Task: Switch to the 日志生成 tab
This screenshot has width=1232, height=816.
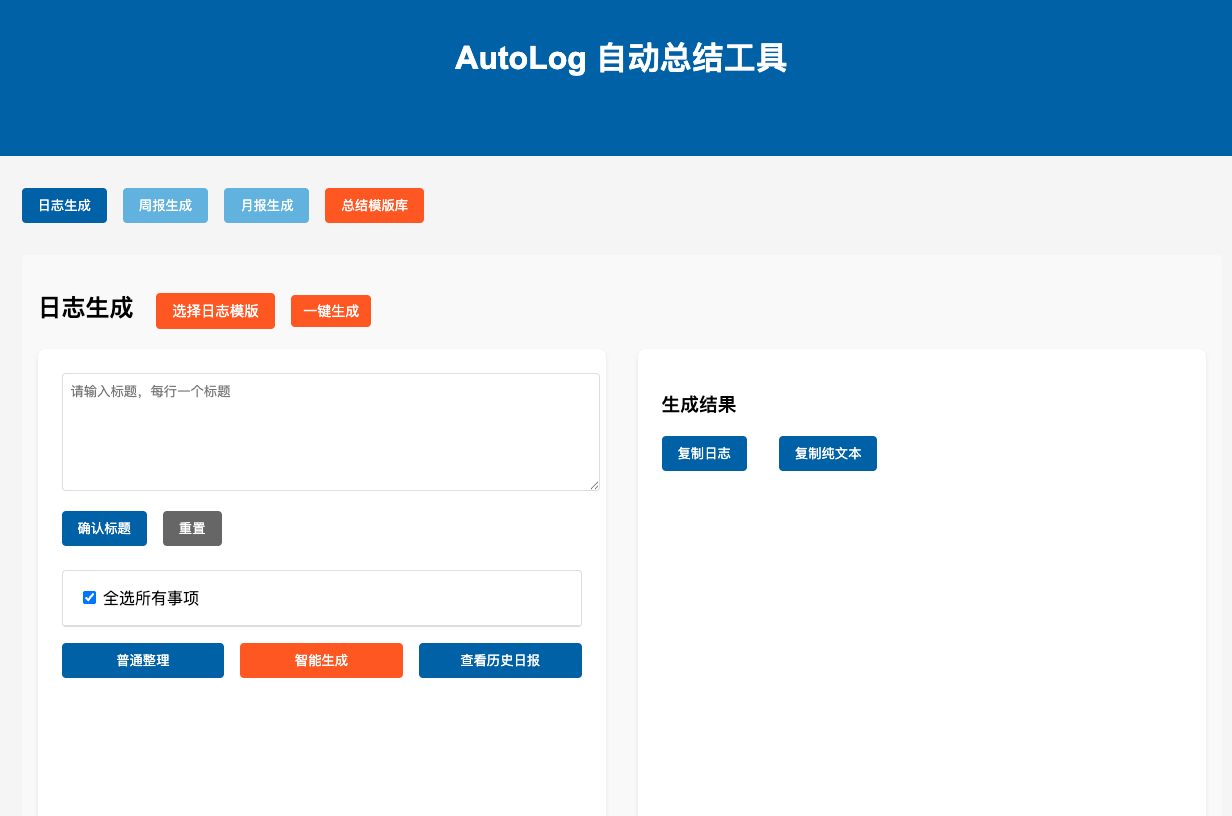Action: pyautogui.click(x=64, y=206)
